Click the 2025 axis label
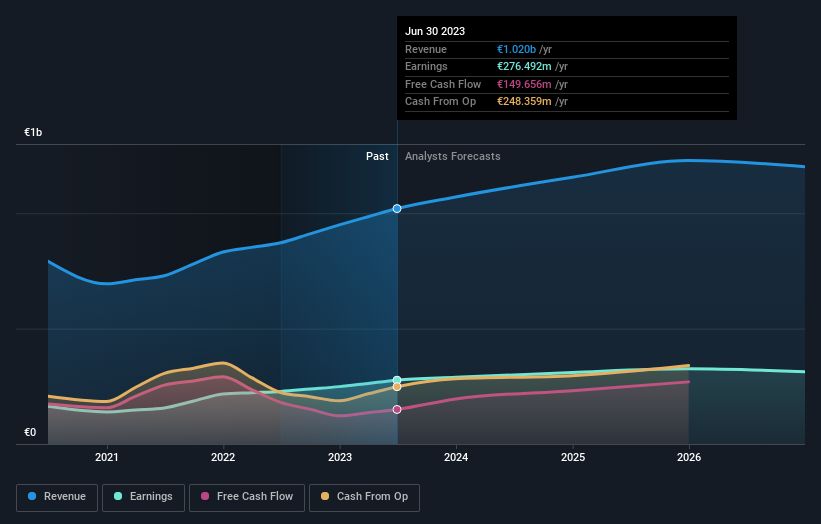Viewport: 821px width, 524px height. [573, 457]
